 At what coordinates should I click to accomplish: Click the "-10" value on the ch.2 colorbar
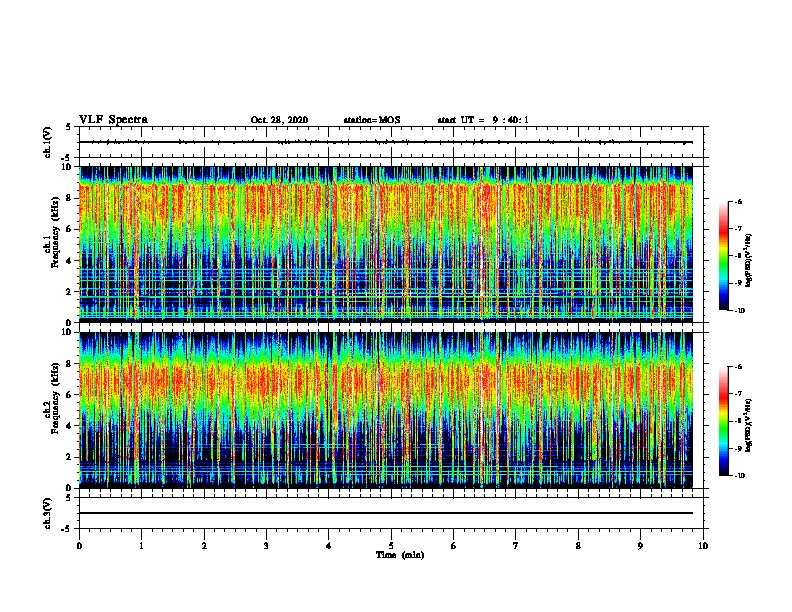pyautogui.click(x=739, y=475)
